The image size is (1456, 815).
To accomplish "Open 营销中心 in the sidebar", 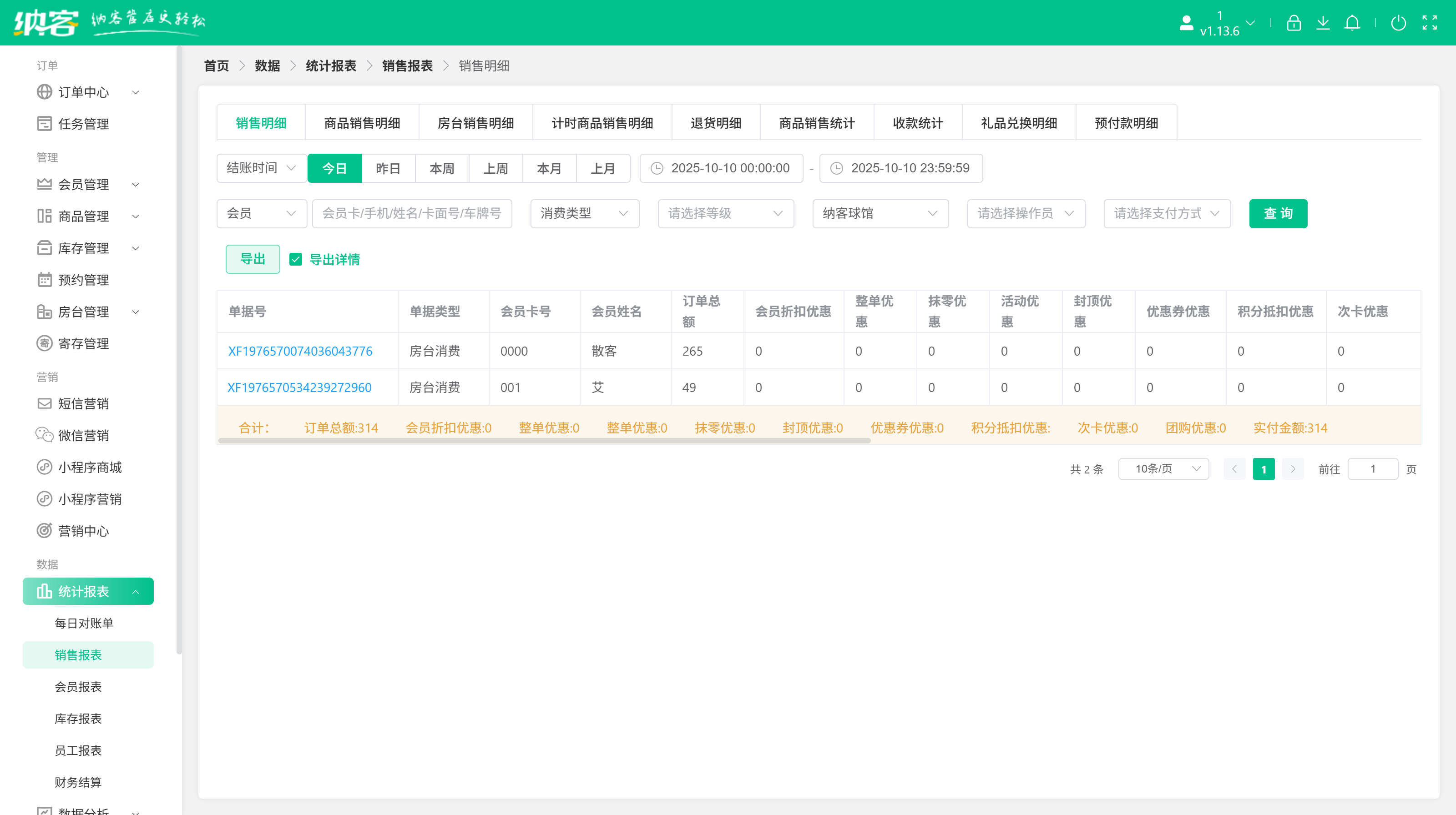I will [84, 531].
